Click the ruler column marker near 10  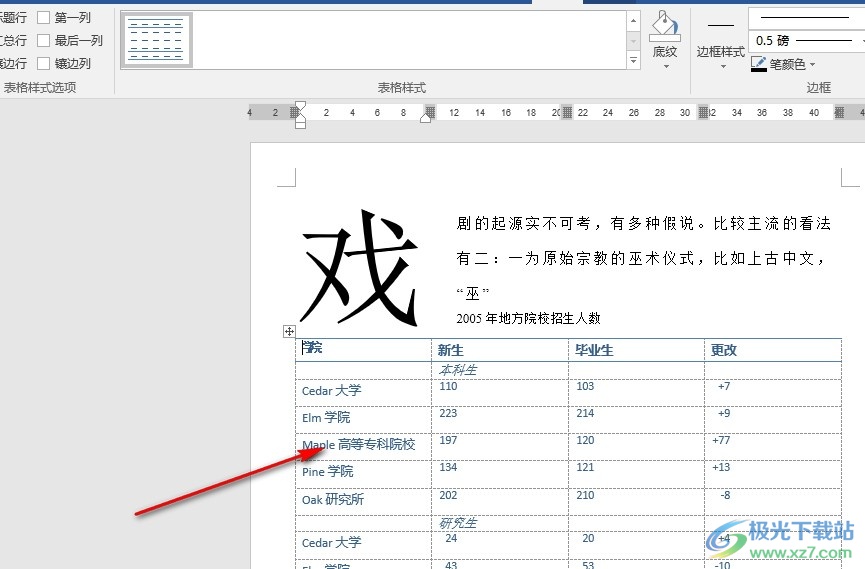coord(430,113)
